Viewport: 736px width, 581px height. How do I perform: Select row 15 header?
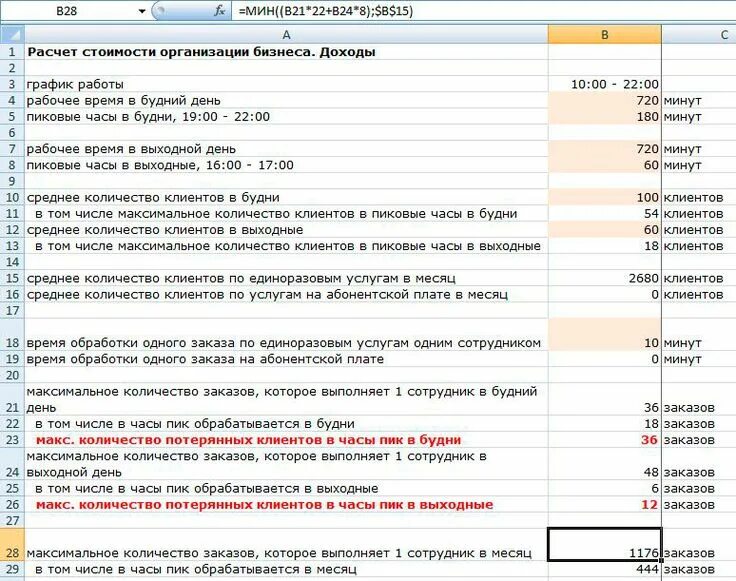tap(12, 278)
